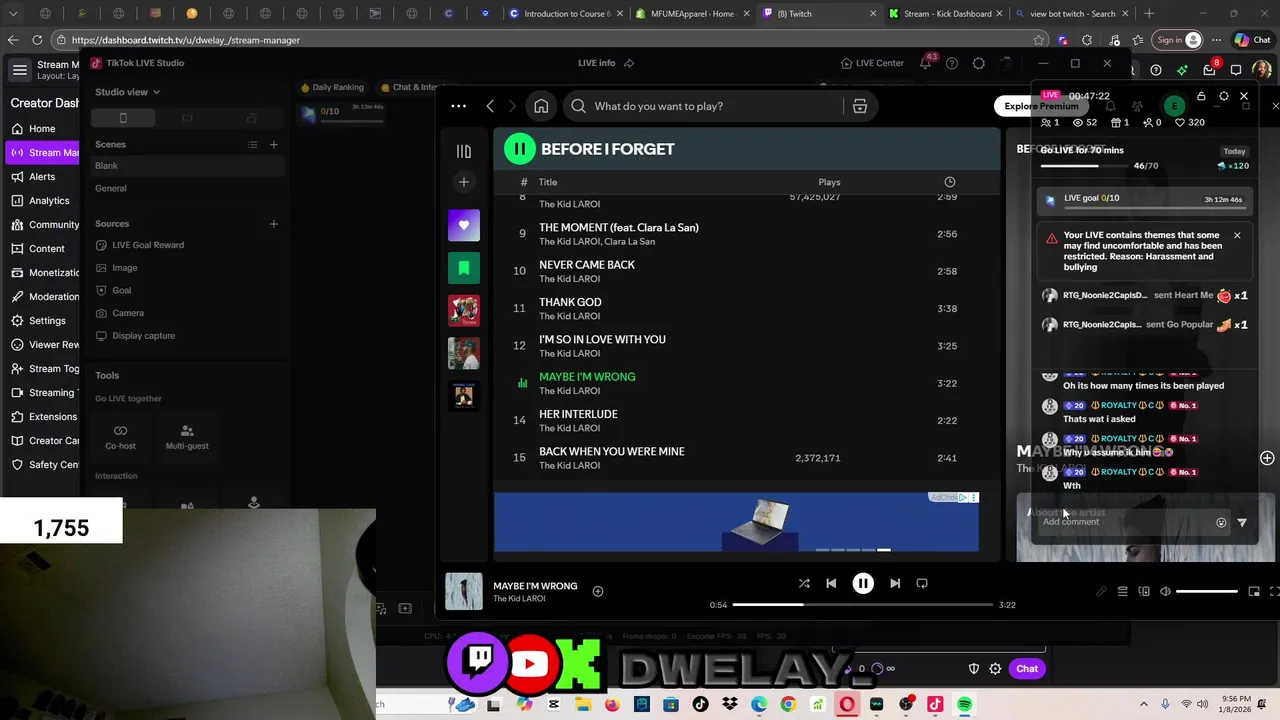Add Maybe I'm Wrong to Liked Songs
Viewport: 1280px width, 720px height.
click(598, 591)
